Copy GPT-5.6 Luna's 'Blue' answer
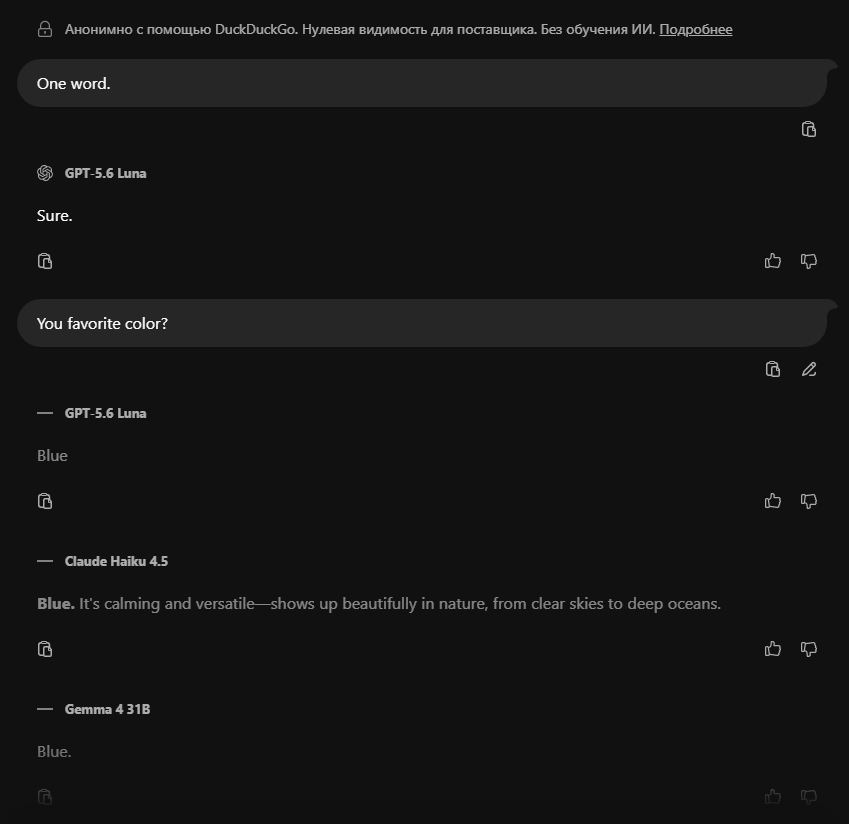The image size is (849, 824). (x=45, y=501)
